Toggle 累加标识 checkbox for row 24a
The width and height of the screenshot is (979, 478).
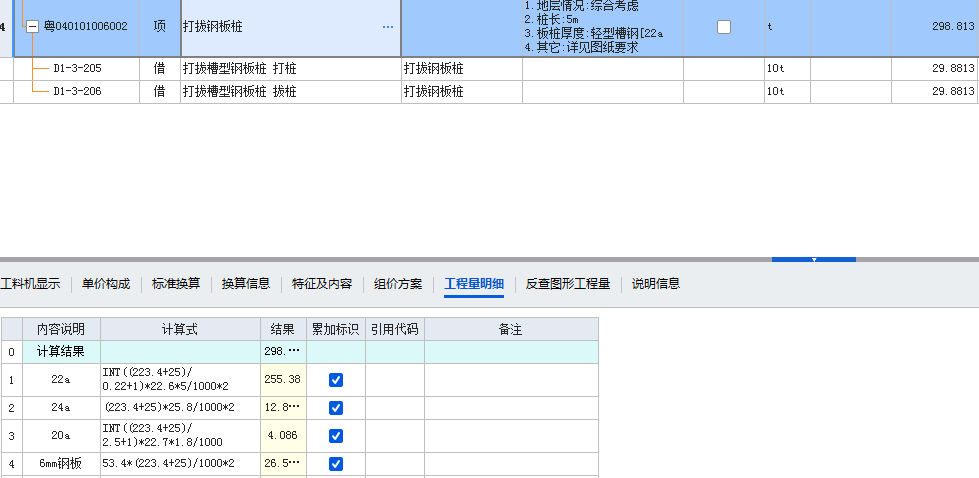point(336,408)
